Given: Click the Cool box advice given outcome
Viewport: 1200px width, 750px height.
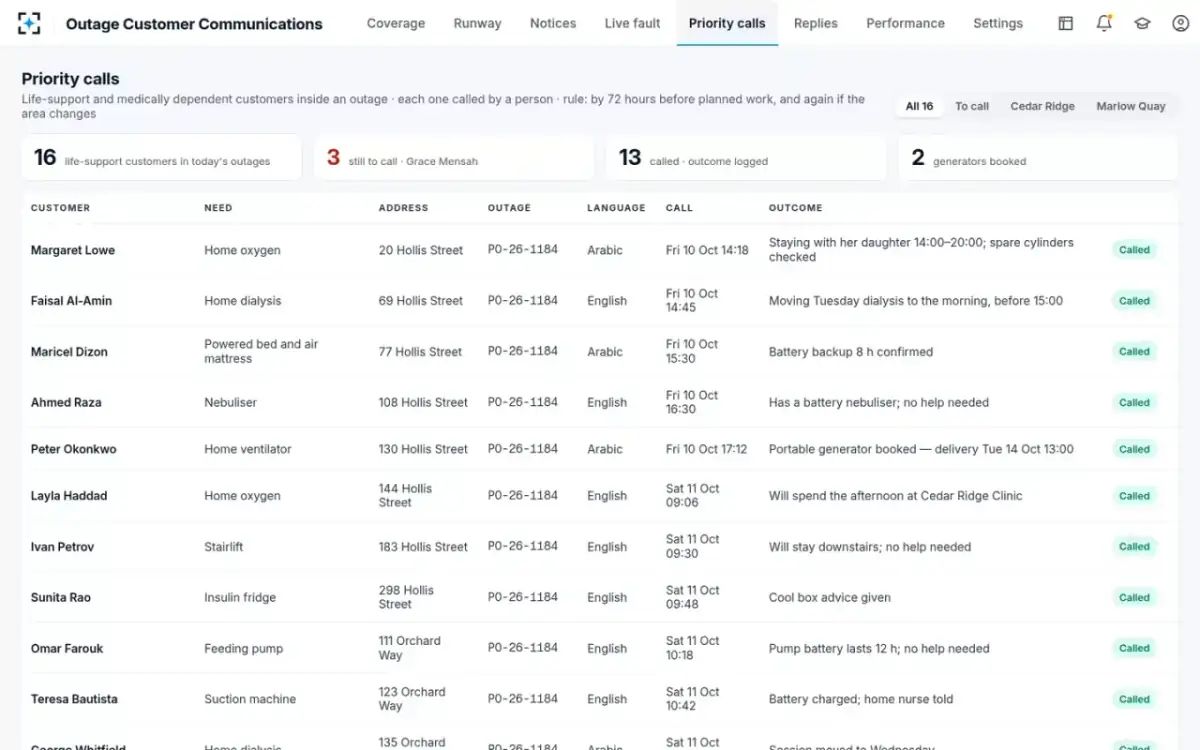Looking at the screenshot, I should [x=829, y=598].
